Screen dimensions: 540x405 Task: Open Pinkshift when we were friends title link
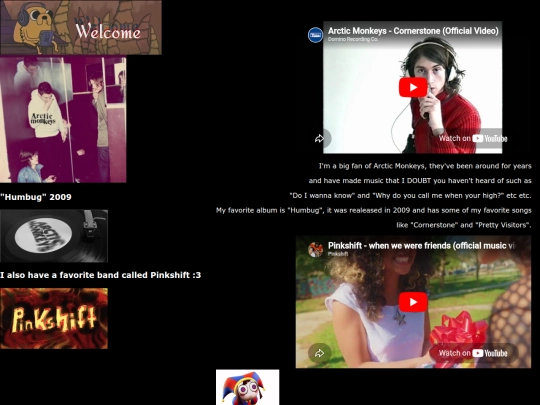tap(422, 246)
